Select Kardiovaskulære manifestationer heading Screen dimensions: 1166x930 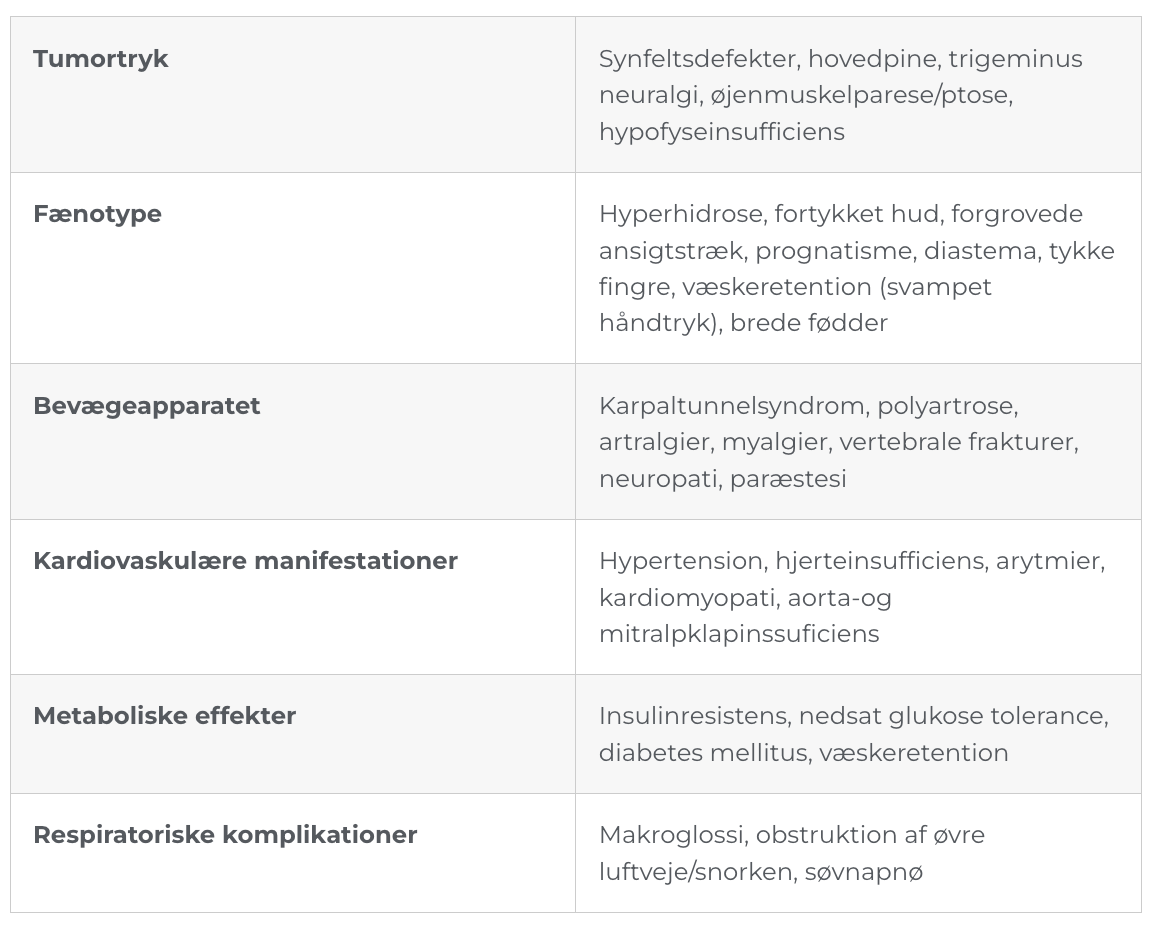(245, 561)
